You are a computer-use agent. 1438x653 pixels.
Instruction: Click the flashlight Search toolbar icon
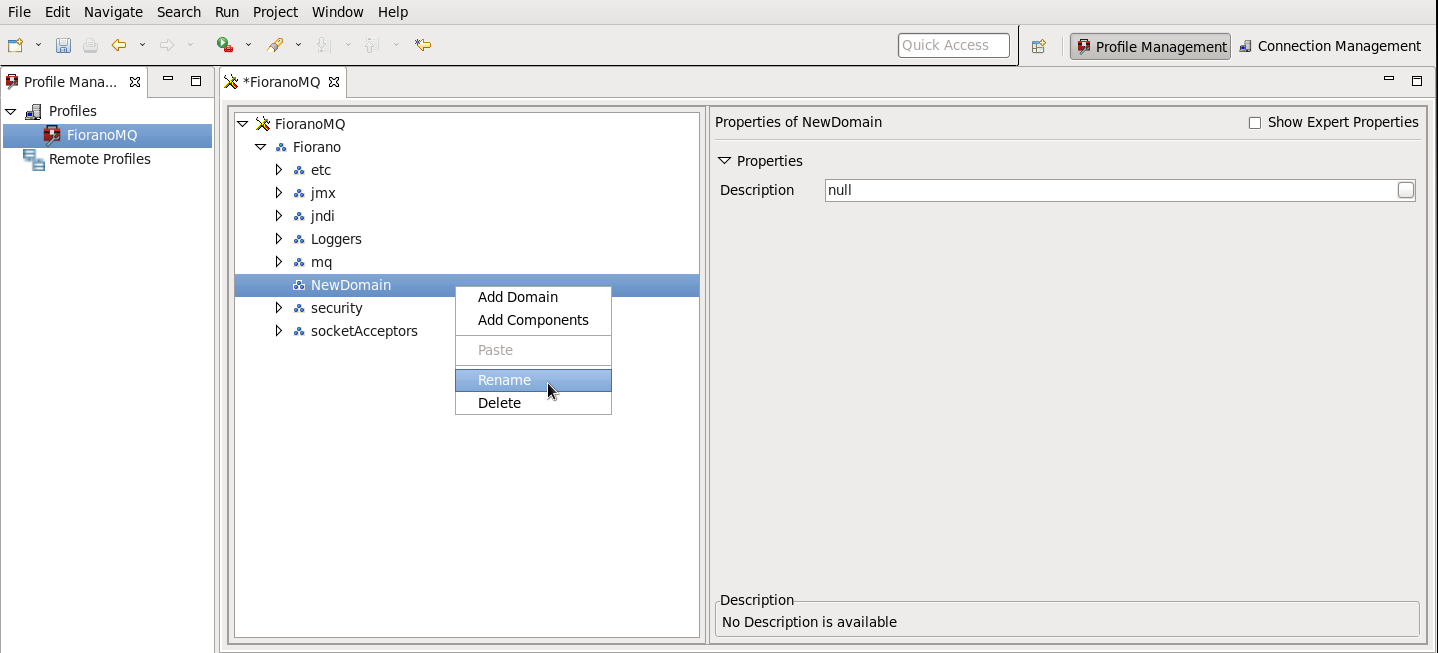pyautogui.click(x=275, y=45)
